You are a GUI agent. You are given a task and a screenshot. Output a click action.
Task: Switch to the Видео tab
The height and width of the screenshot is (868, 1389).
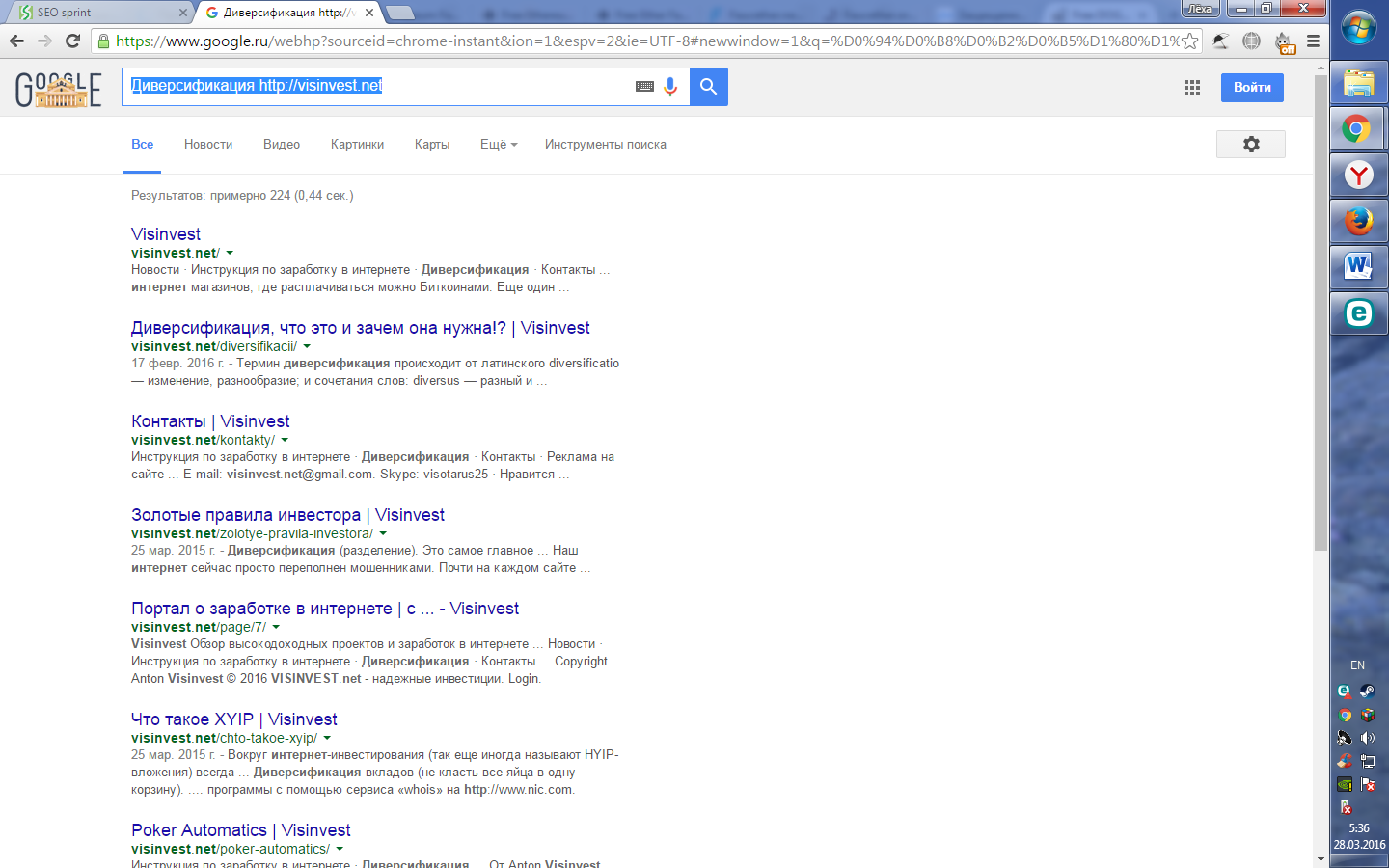[x=282, y=144]
